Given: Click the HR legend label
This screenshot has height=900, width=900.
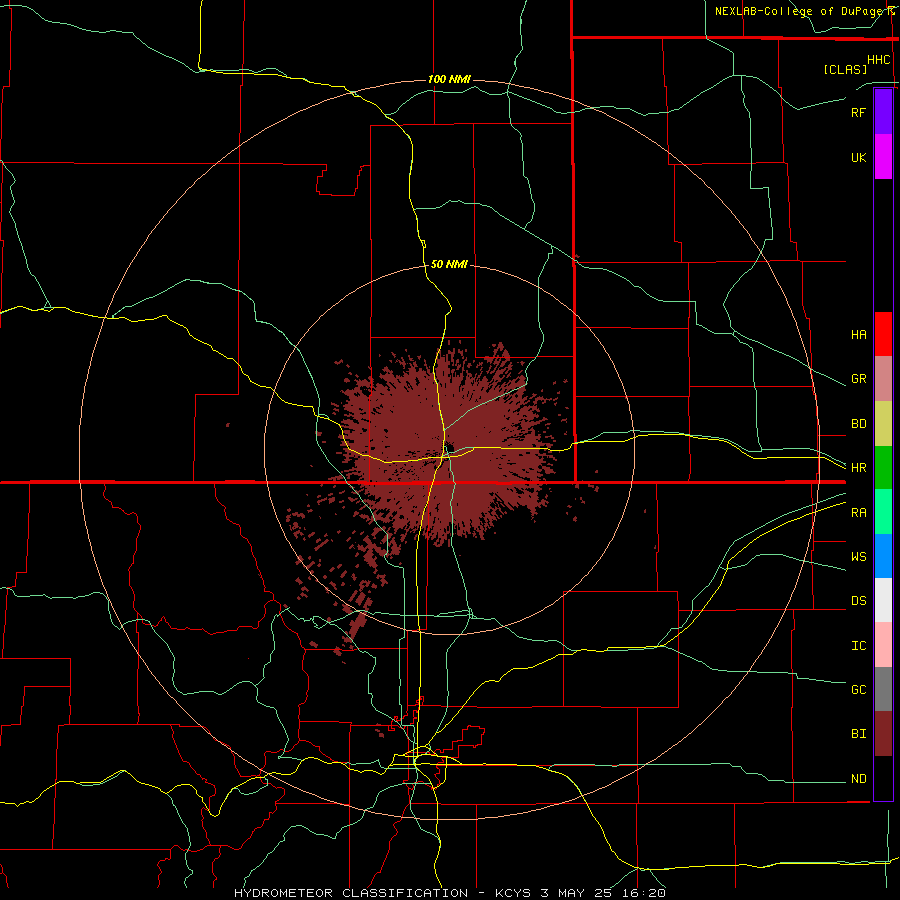Looking at the screenshot, I should (858, 468).
